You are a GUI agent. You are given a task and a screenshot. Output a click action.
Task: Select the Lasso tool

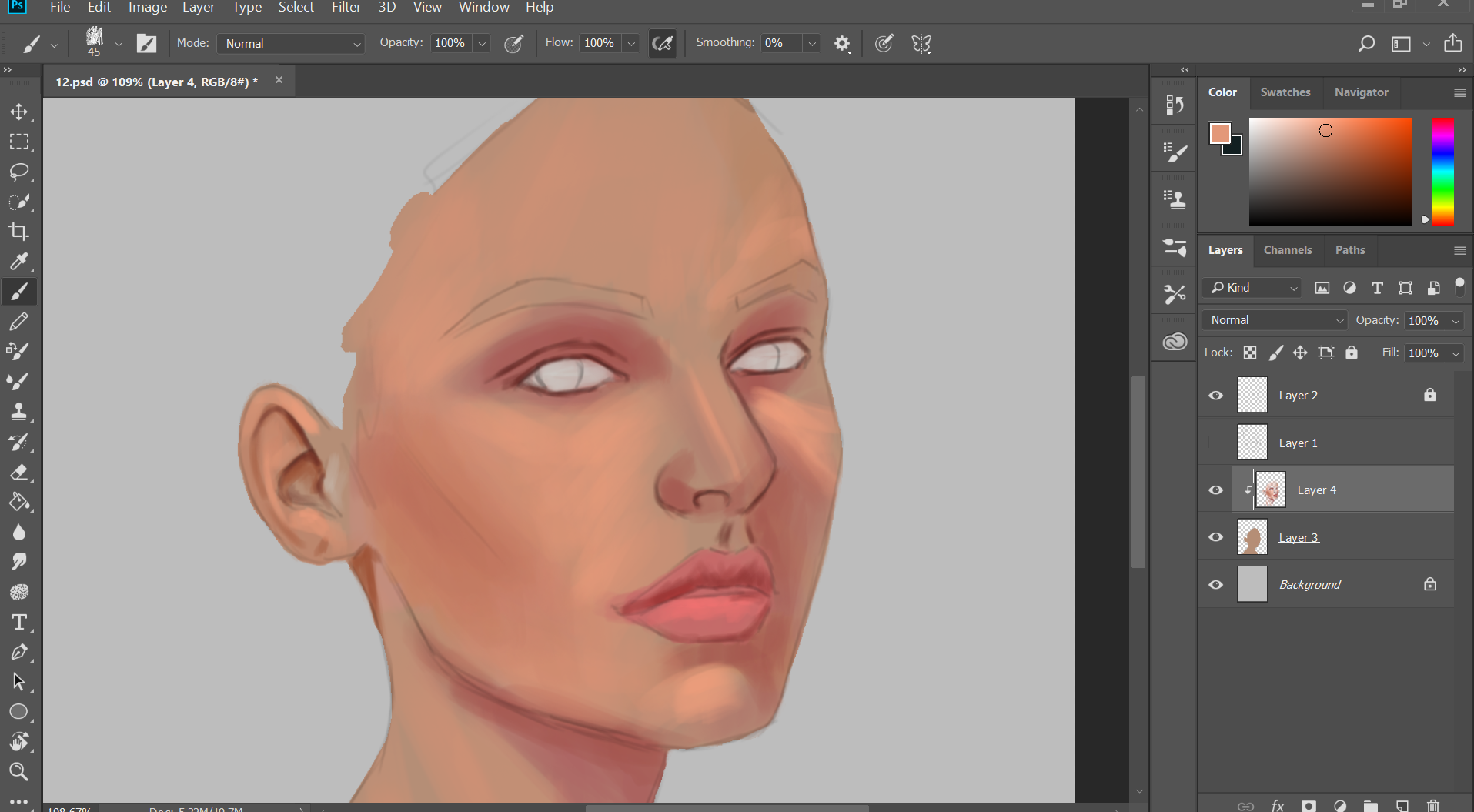point(19,172)
